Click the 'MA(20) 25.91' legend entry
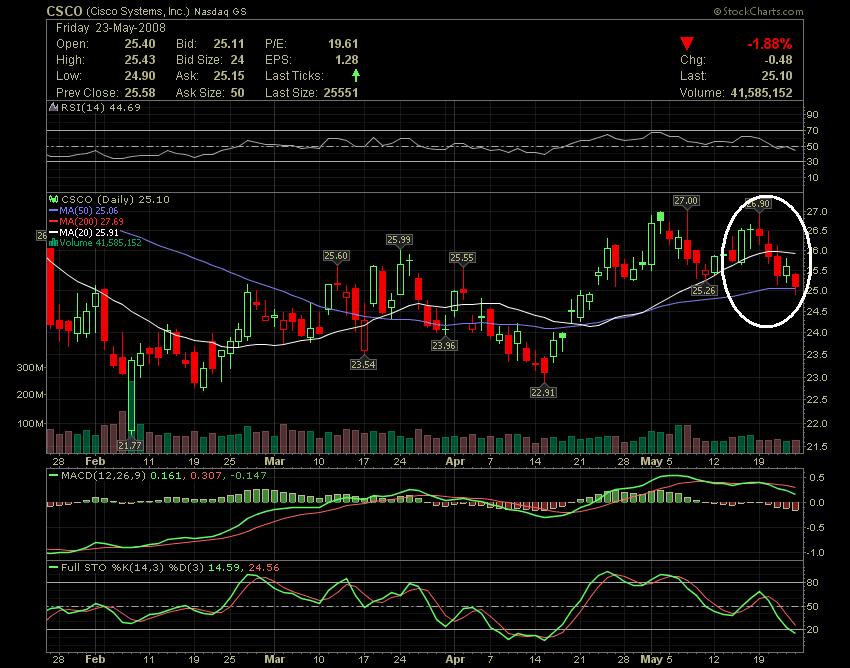Image resolution: width=850 pixels, height=668 pixels. (89, 233)
